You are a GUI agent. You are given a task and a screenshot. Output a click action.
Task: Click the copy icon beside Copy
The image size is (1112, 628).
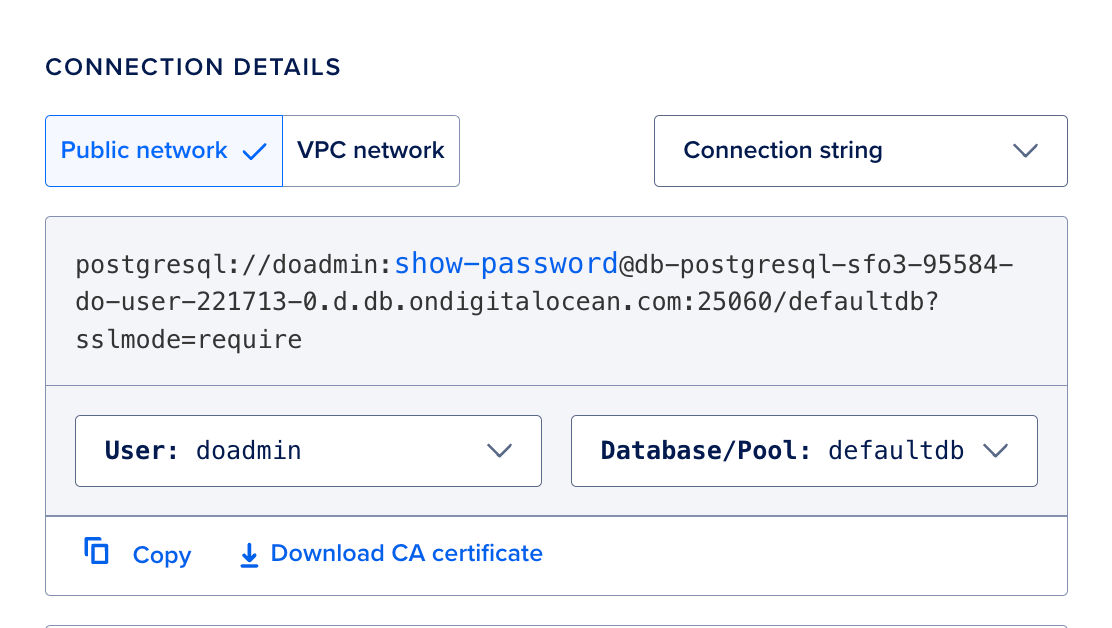[96, 552]
